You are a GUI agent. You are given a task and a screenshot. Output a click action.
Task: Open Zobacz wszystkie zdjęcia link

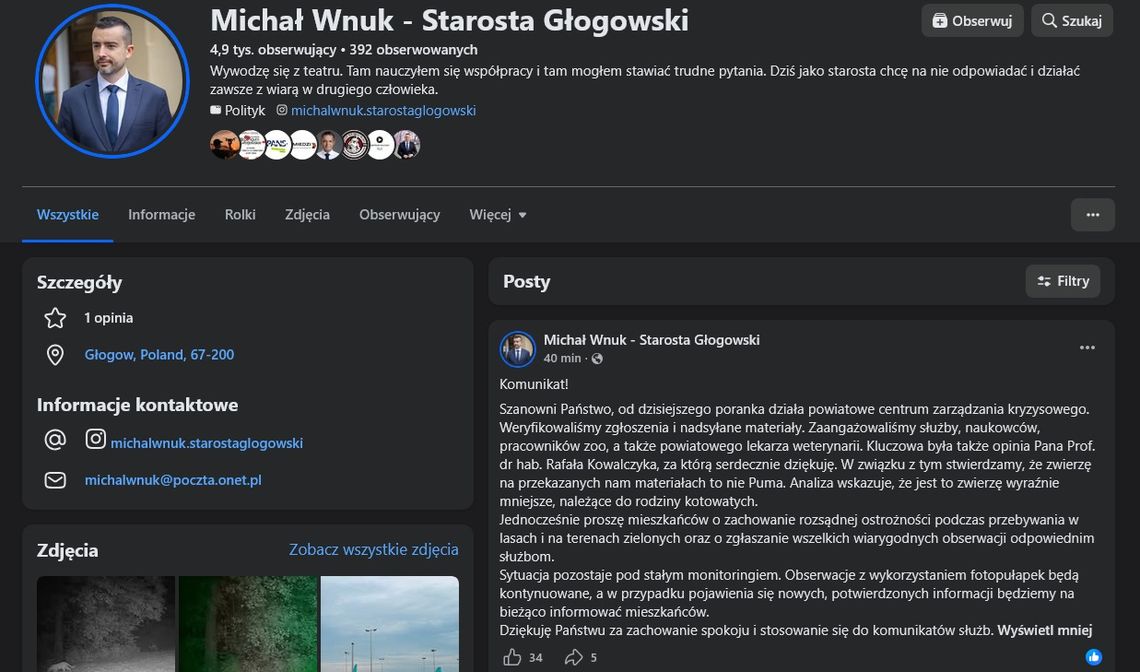pos(374,549)
